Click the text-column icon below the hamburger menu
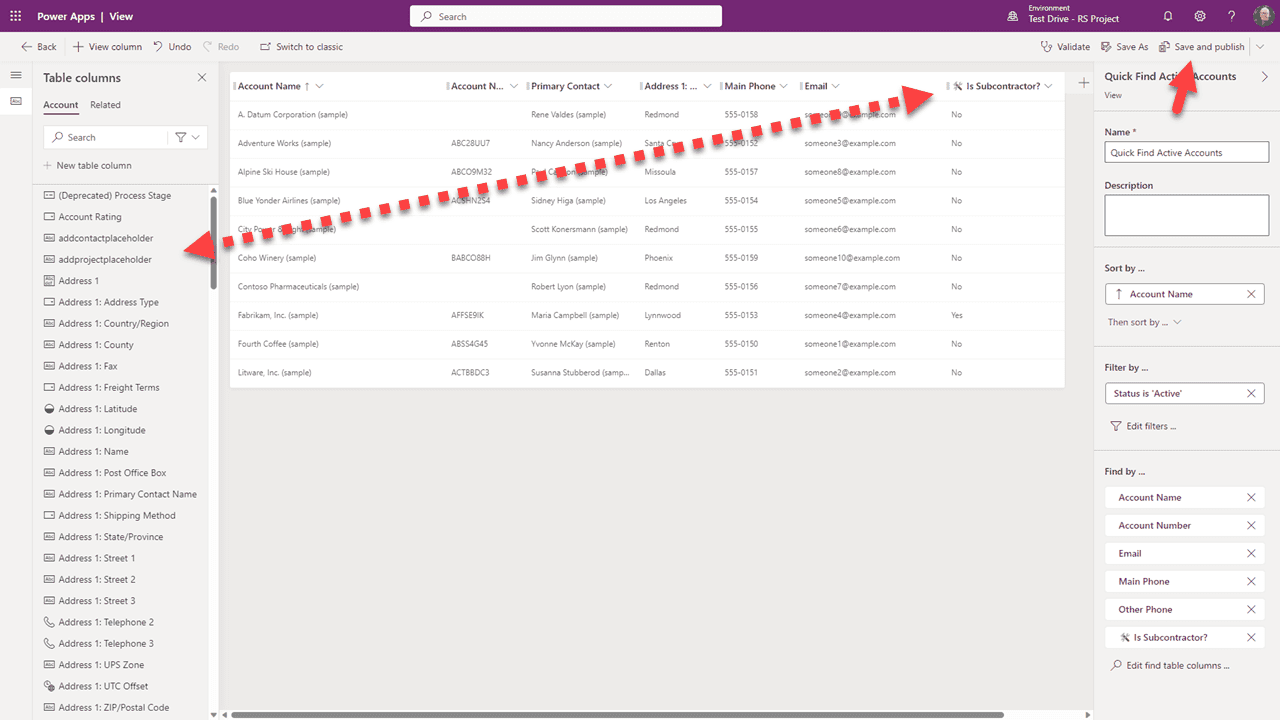The image size is (1280, 720). (x=15, y=101)
